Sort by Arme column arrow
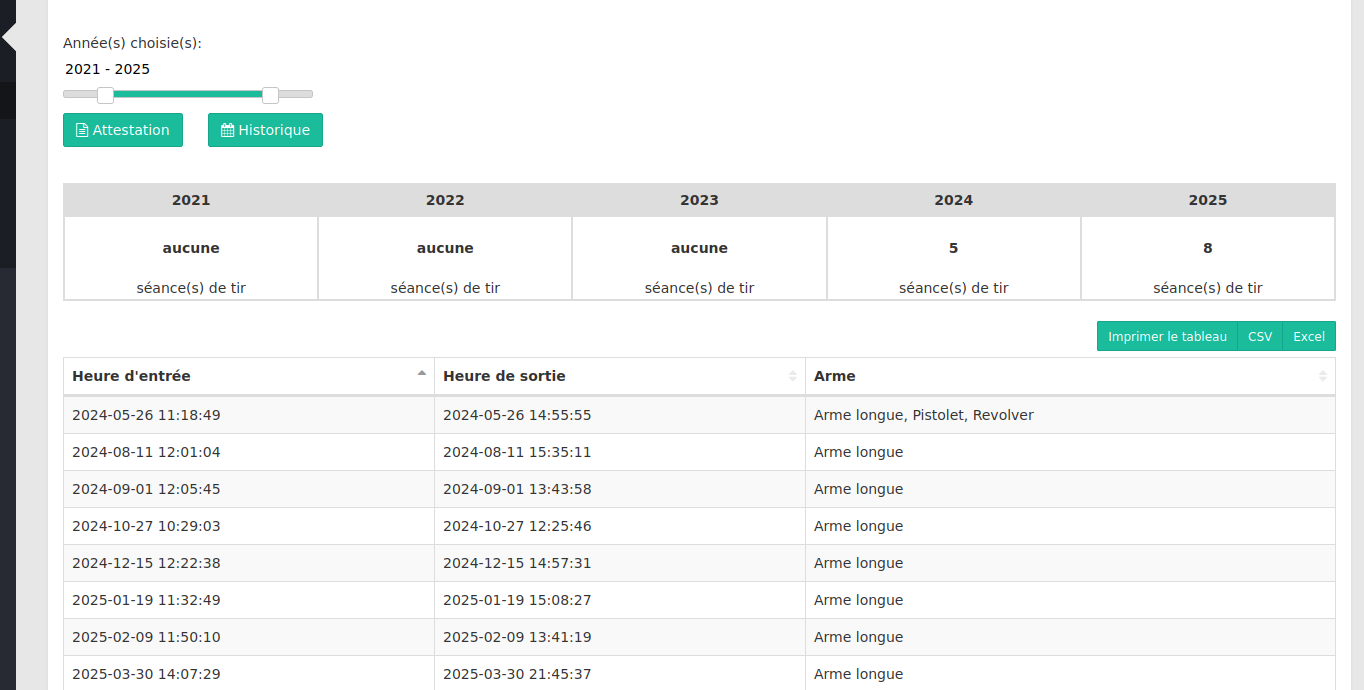 [x=1322, y=376]
